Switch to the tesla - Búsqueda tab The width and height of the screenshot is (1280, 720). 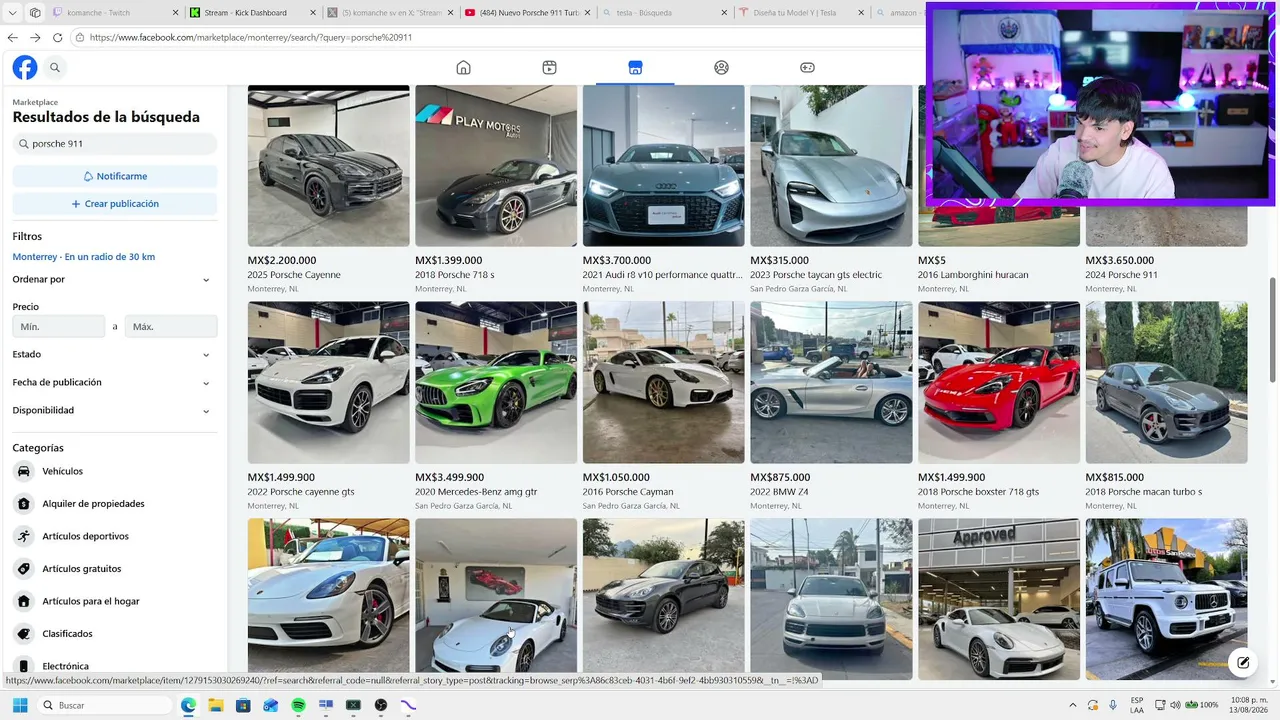click(664, 13)
